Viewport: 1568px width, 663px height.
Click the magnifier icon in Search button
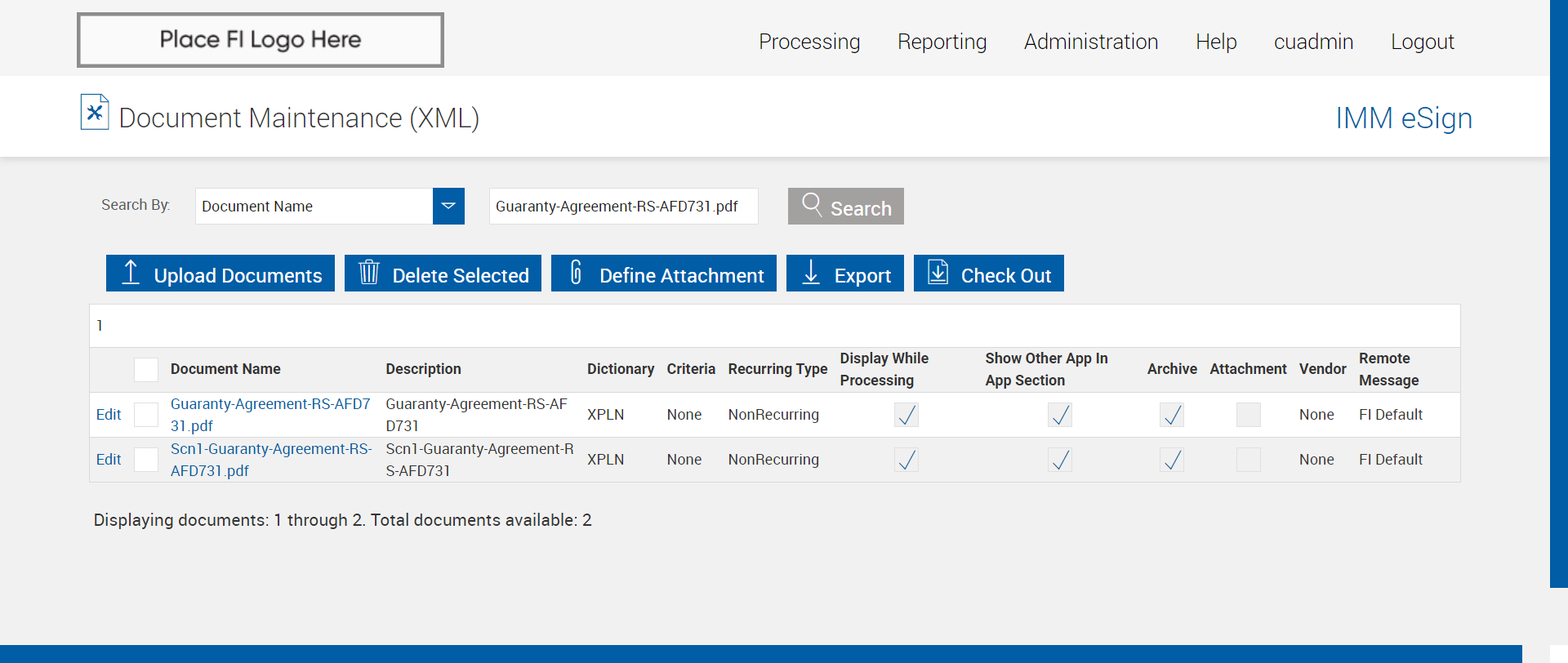coord(812,204)
